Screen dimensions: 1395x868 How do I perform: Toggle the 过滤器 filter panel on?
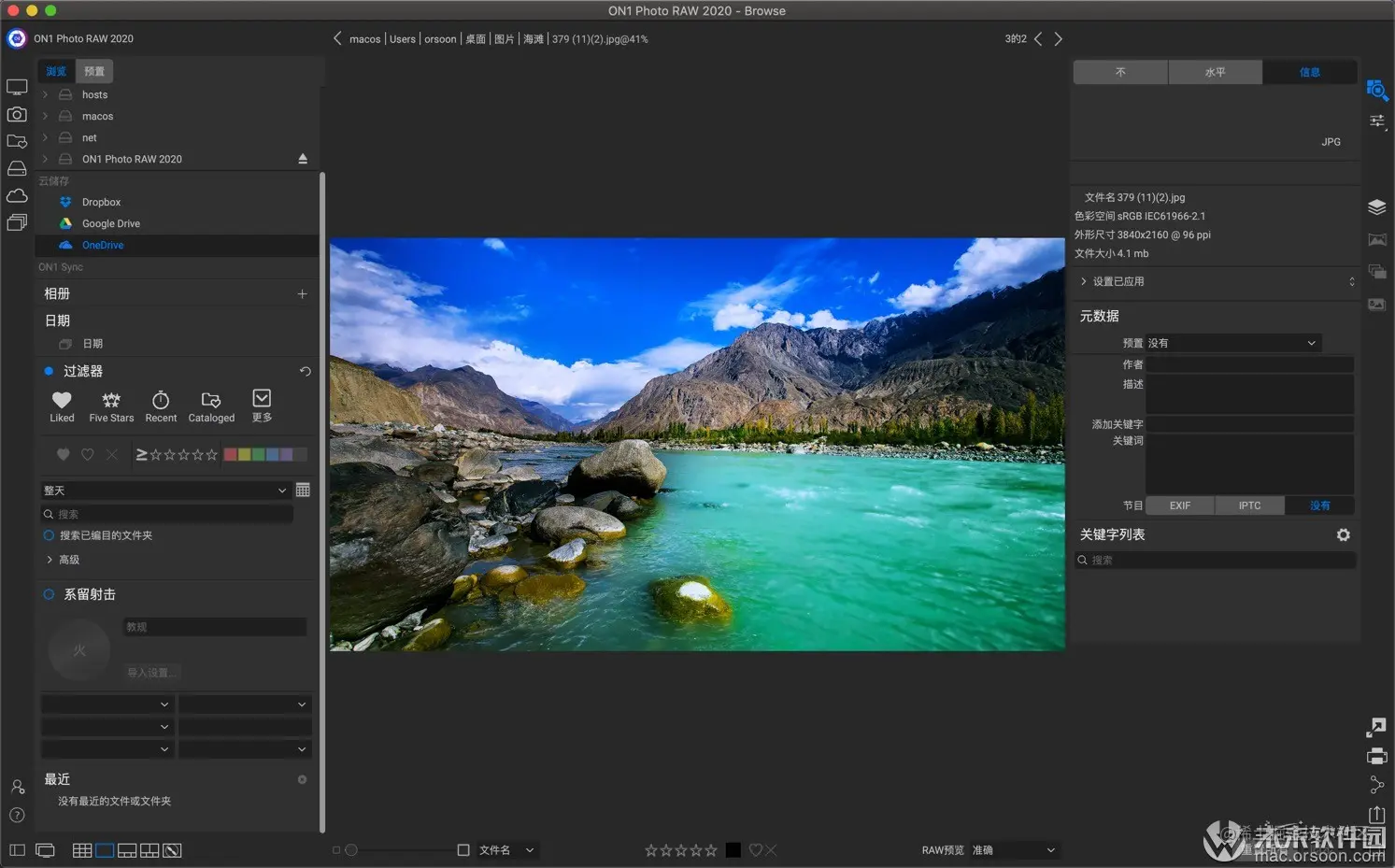click(49, 371)
